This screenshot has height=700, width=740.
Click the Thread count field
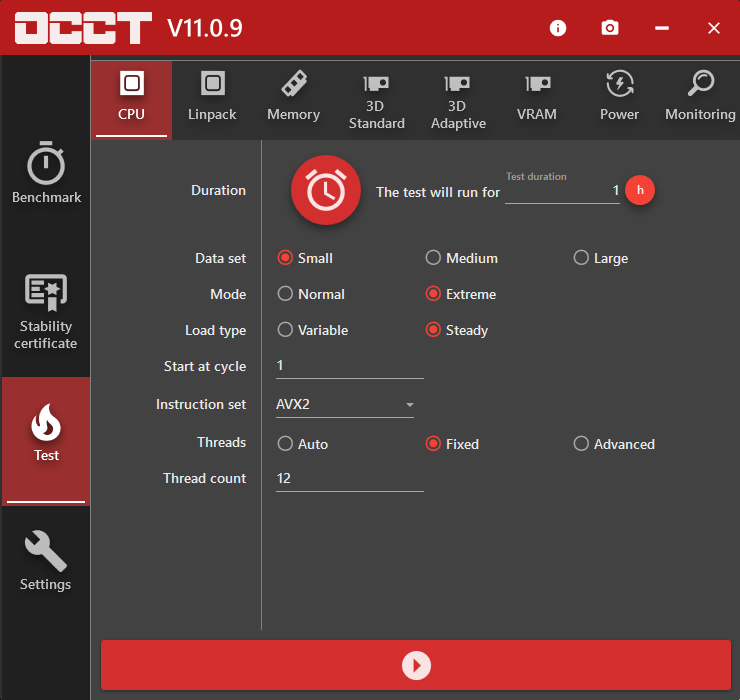coord(350,479)
